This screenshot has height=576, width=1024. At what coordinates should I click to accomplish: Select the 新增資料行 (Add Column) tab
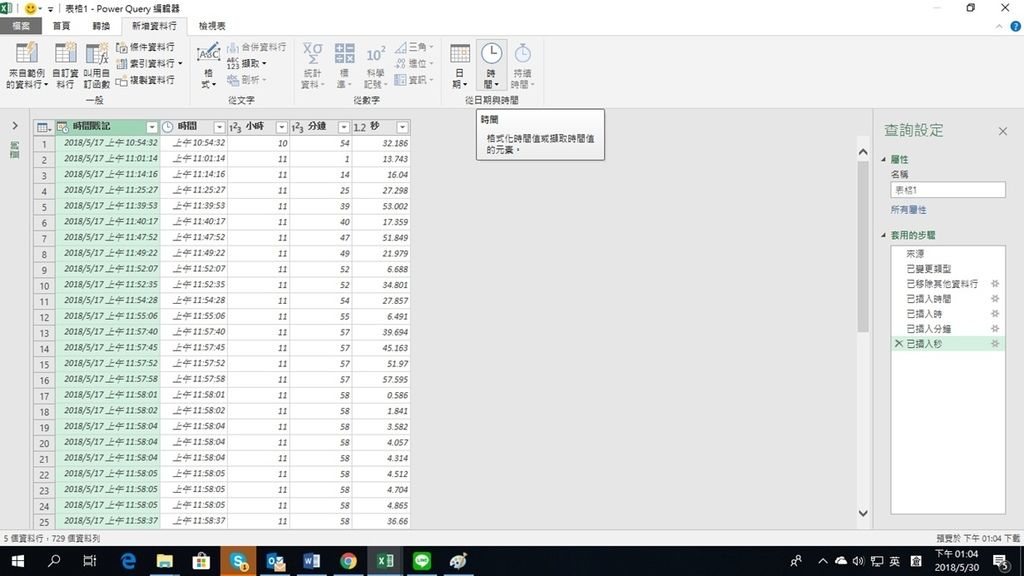click(154, 26)
